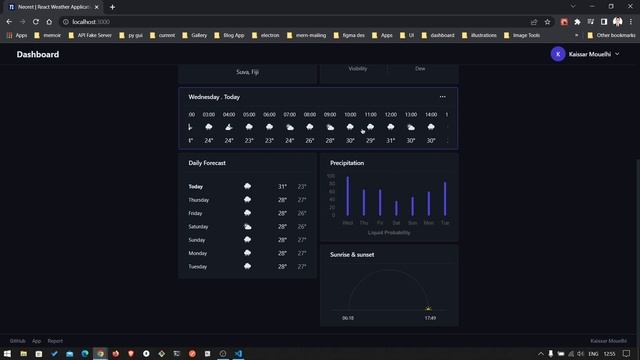Open the Gallery bookmark folder

[x=195, y=36]
